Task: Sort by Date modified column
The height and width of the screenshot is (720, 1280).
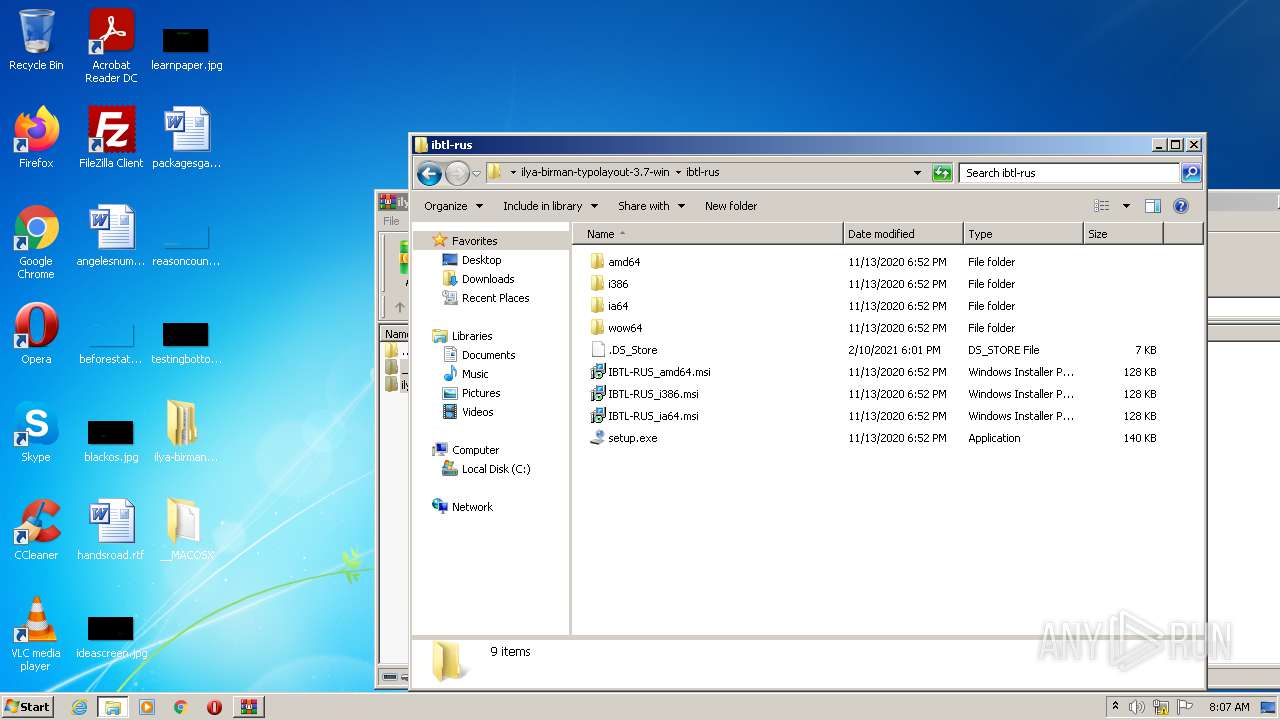Action: 904,234
